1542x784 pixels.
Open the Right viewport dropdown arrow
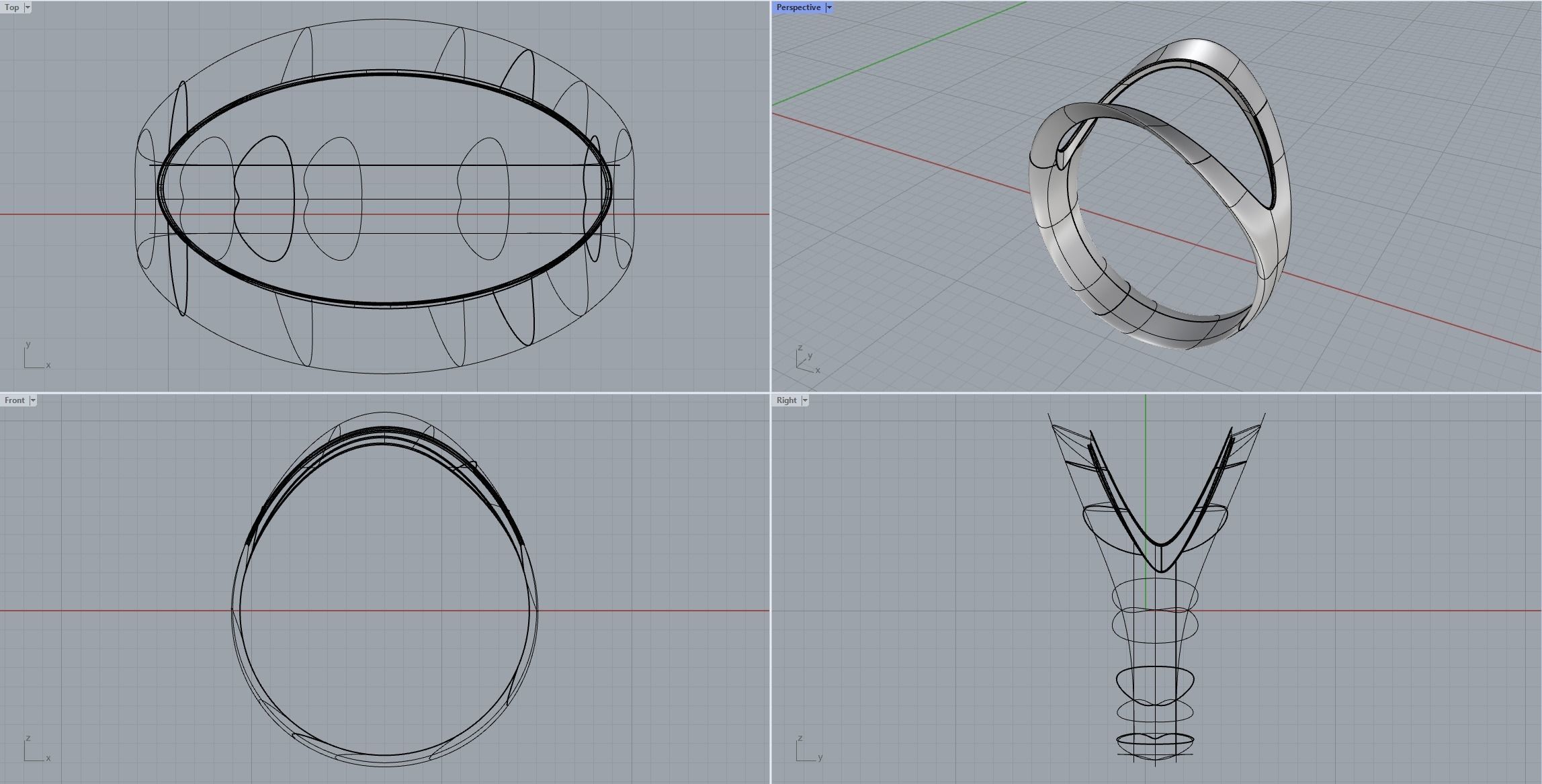pyautogui.click(x=805, y=400)
